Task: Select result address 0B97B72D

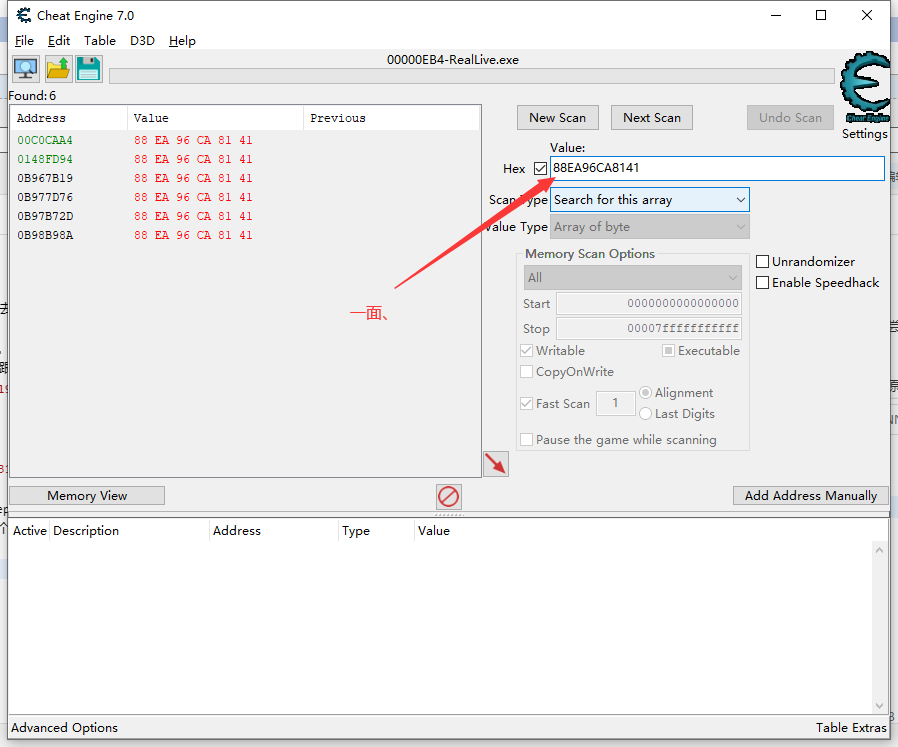Action: click(x=45, y=216)
